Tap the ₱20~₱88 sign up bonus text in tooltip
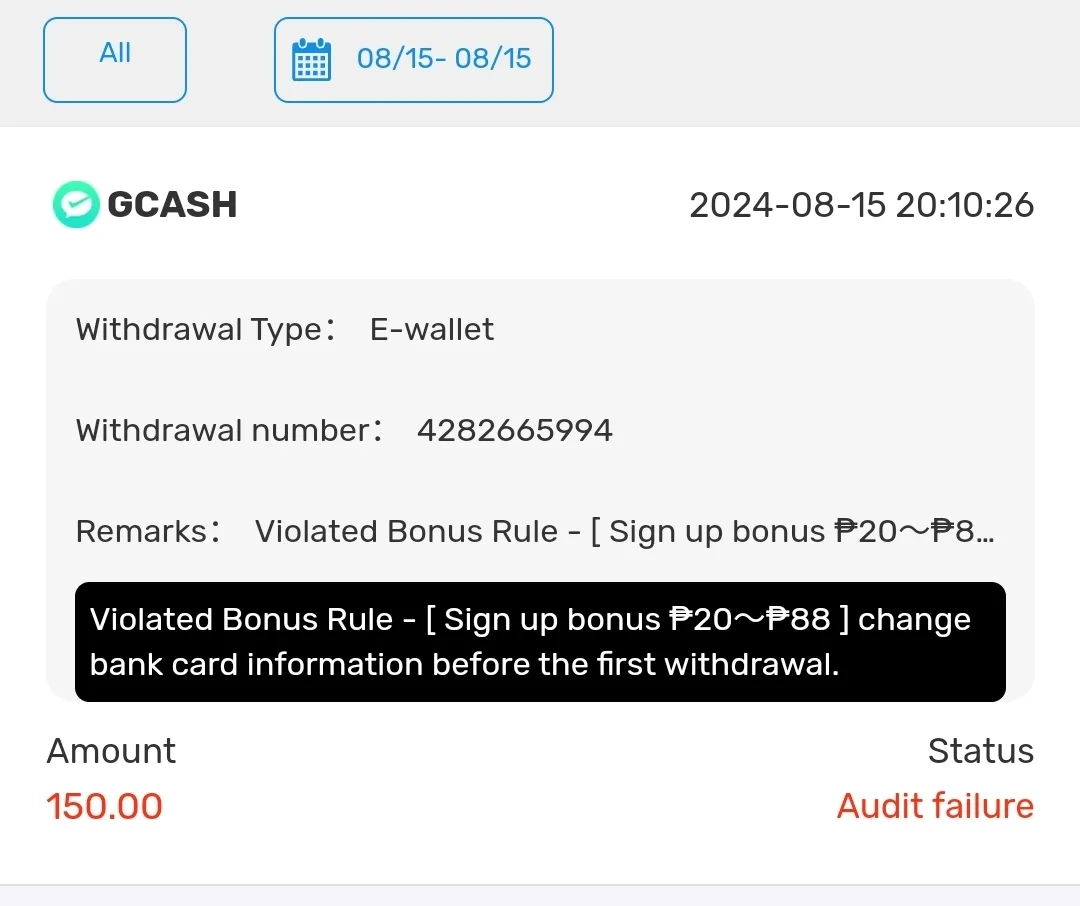The image size is (1080, 906). coord(750,619)
